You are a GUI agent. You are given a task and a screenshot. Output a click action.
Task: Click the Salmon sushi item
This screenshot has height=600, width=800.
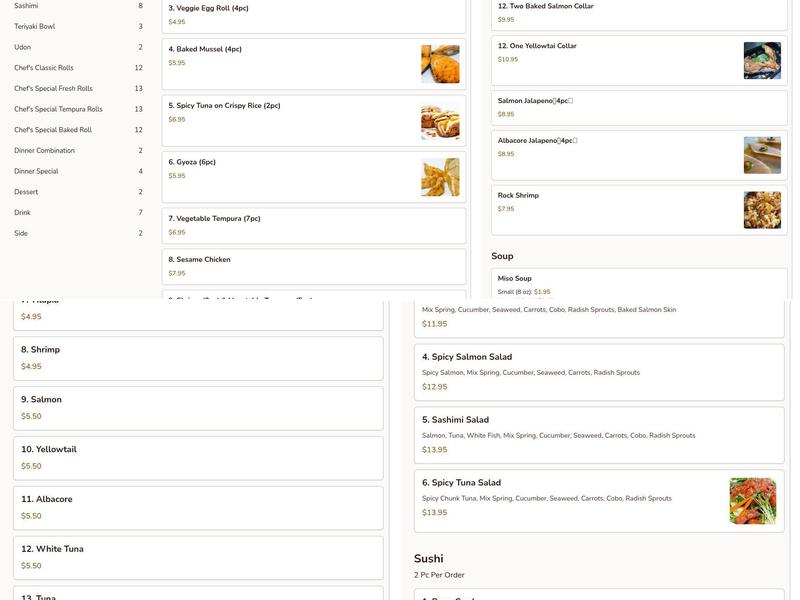[x=197, y=404]
